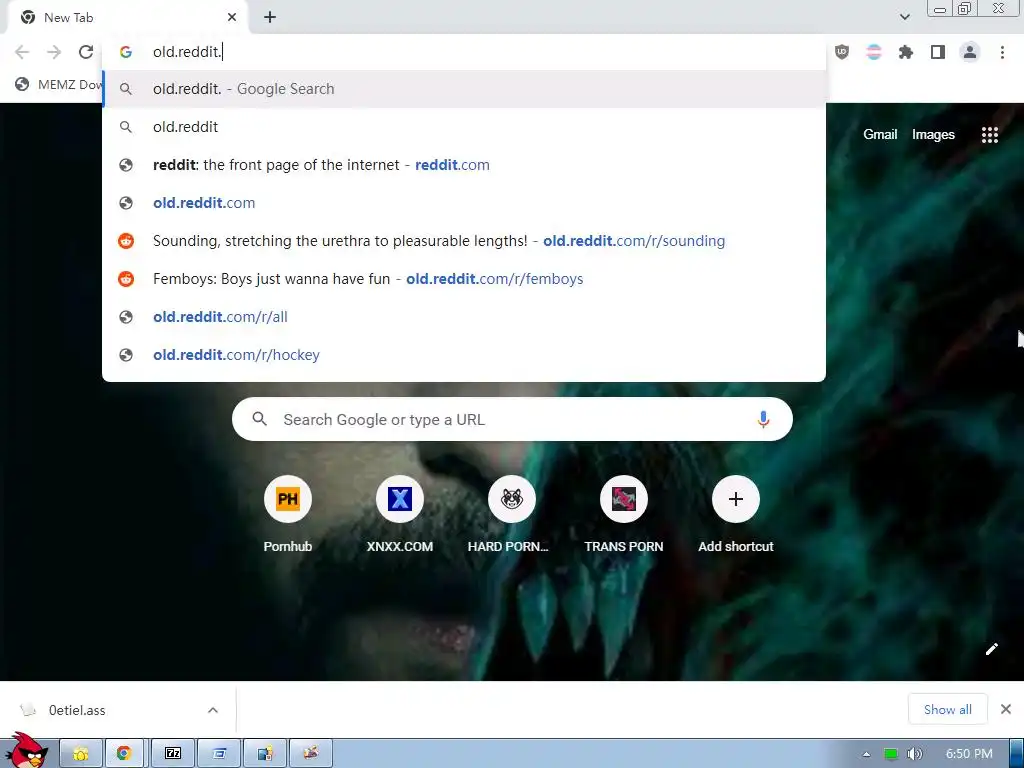Image resolution: width=1024 pixels, height=768 pixels.
Task: Open Google Images link
Action: [x=933, y=135]
